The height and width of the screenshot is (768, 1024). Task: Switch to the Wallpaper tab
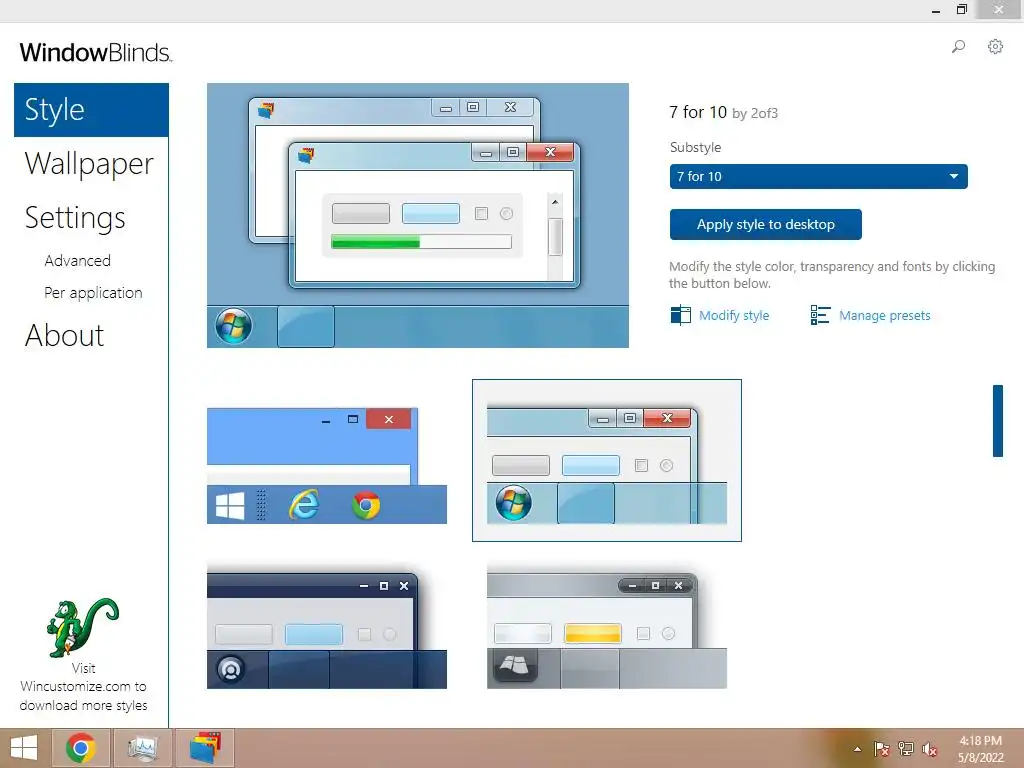[x=89, y=163]
